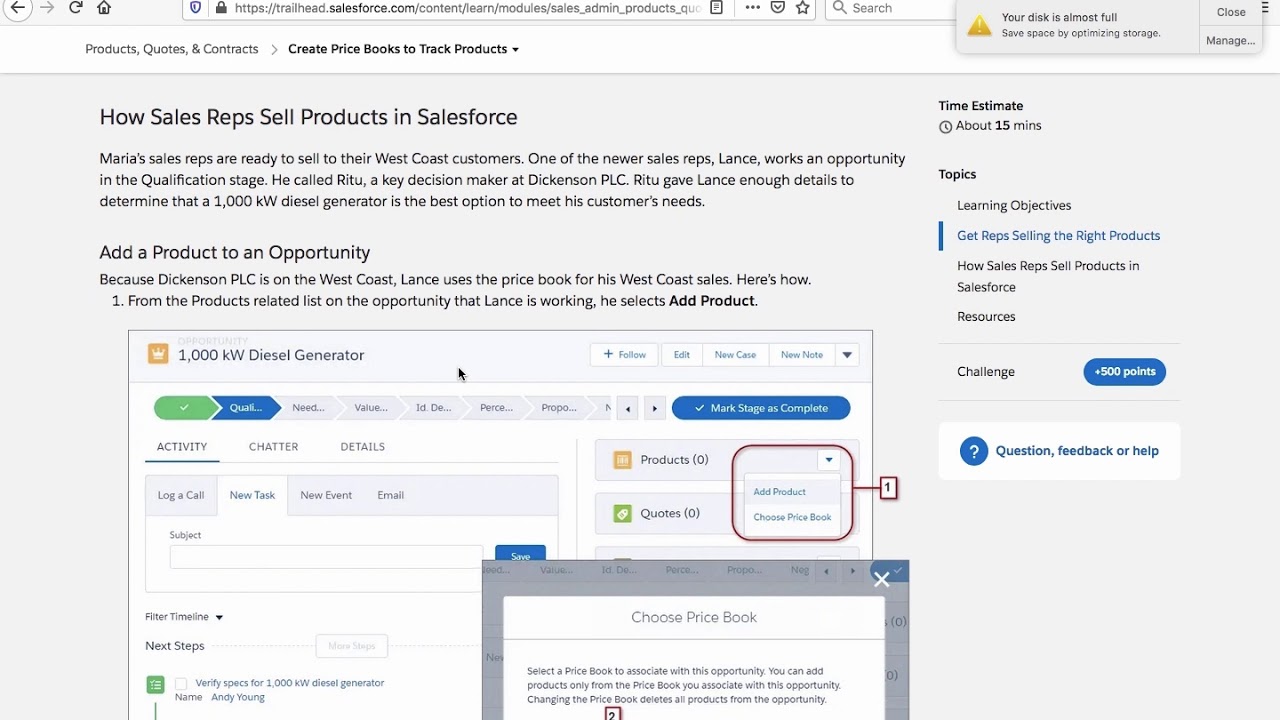Click the blue Save button
Screen dimensions: 1280x720
pos(520,556)
